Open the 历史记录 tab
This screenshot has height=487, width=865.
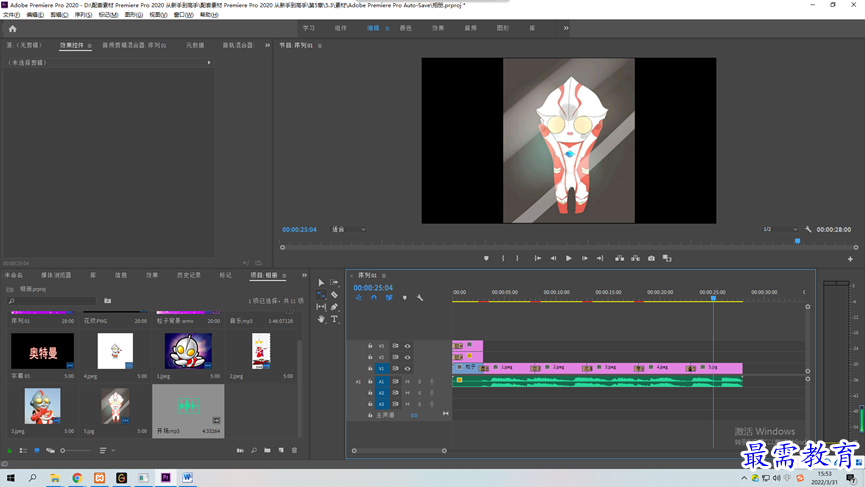click(189, 275)
